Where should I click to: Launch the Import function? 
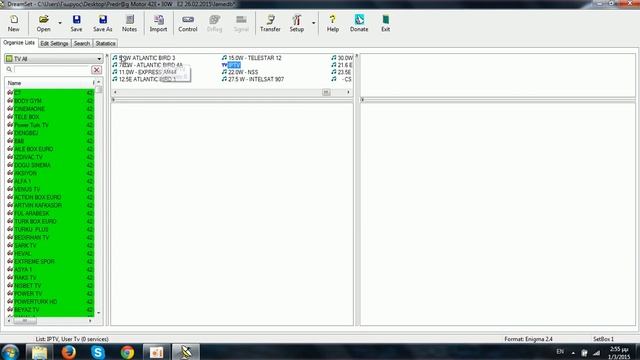[158, 23]
